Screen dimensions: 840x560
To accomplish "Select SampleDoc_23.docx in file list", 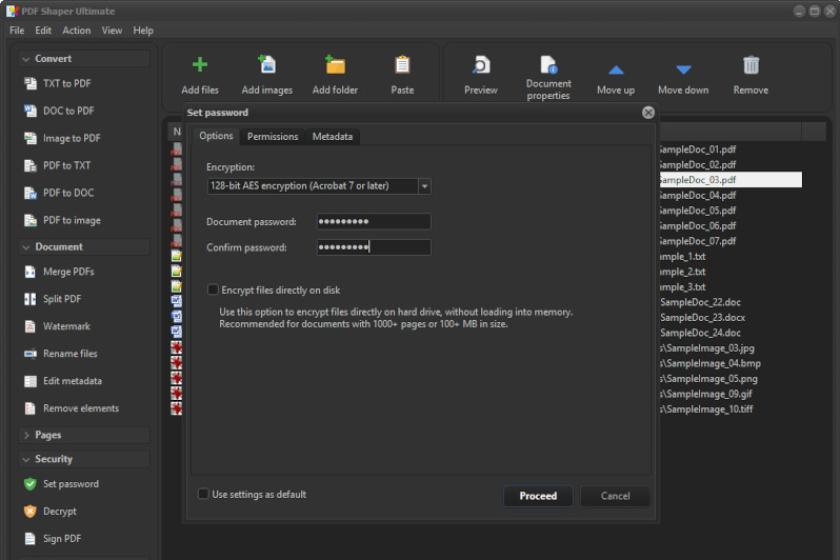I will point(702,318).
